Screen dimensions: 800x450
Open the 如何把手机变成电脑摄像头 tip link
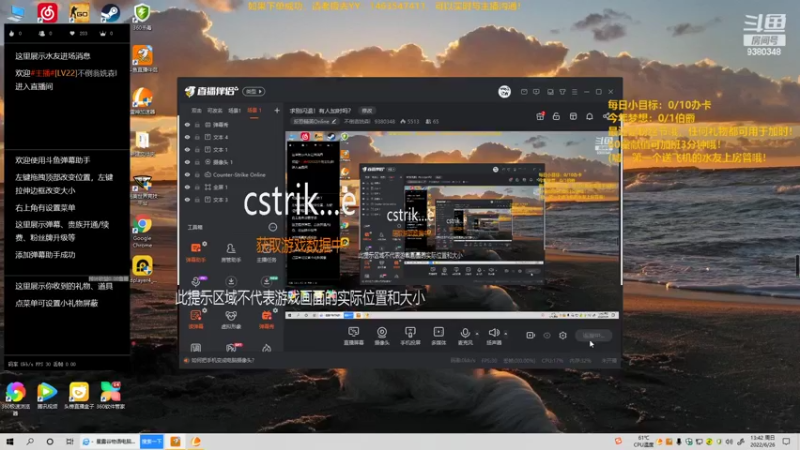(x=222, y=360)
